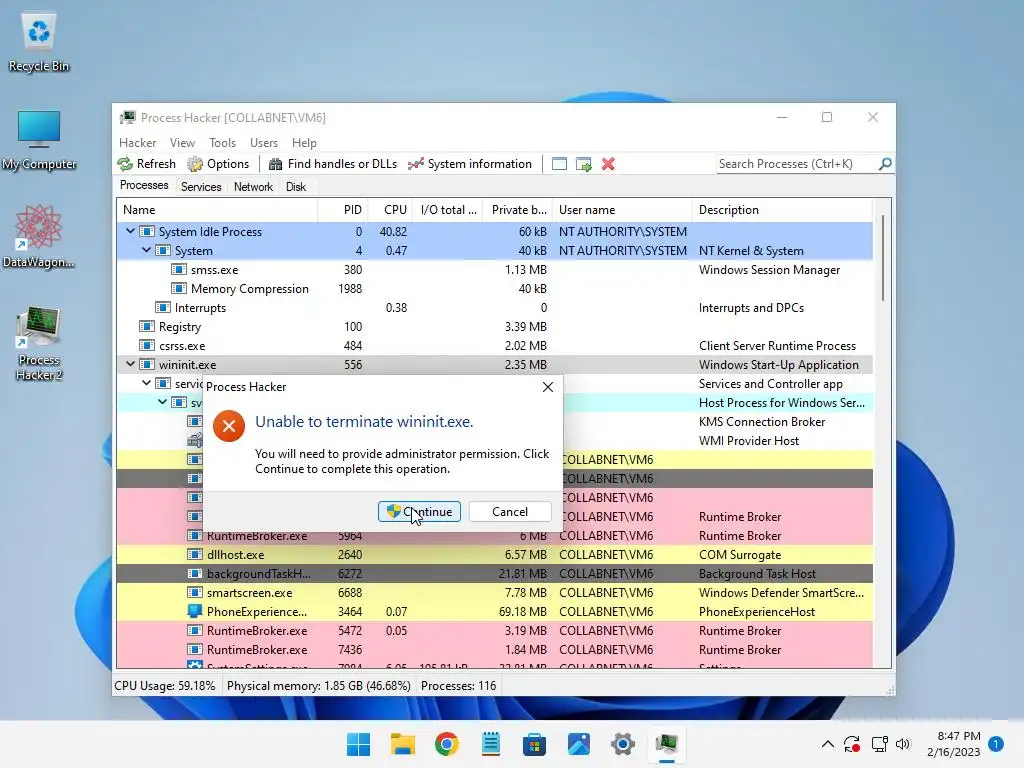The image size is (1024, 768).
Task: Switch to the Disk tab
Action: (295, 187)
